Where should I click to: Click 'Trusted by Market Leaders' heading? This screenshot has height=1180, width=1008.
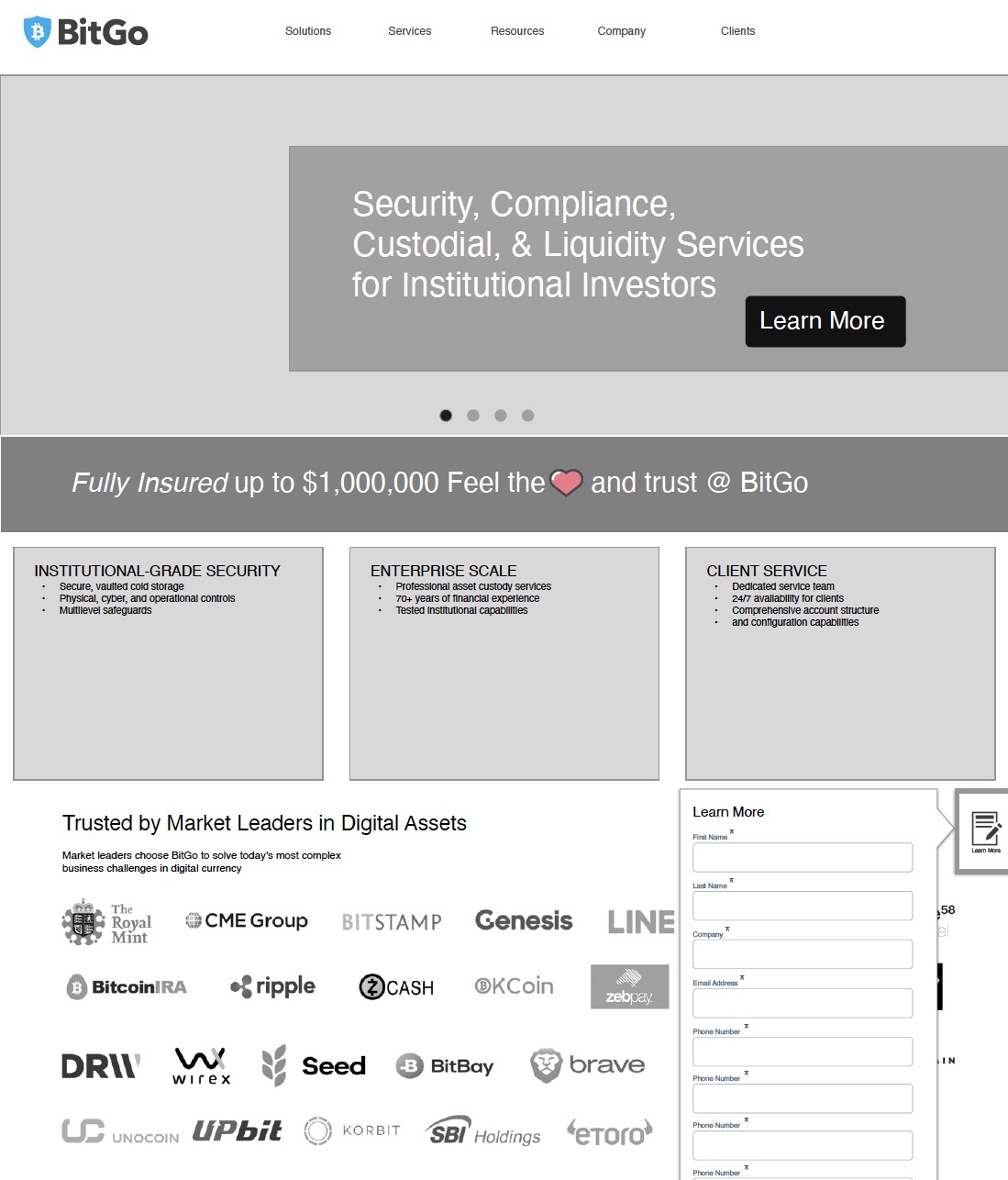(x=264, y=823)
